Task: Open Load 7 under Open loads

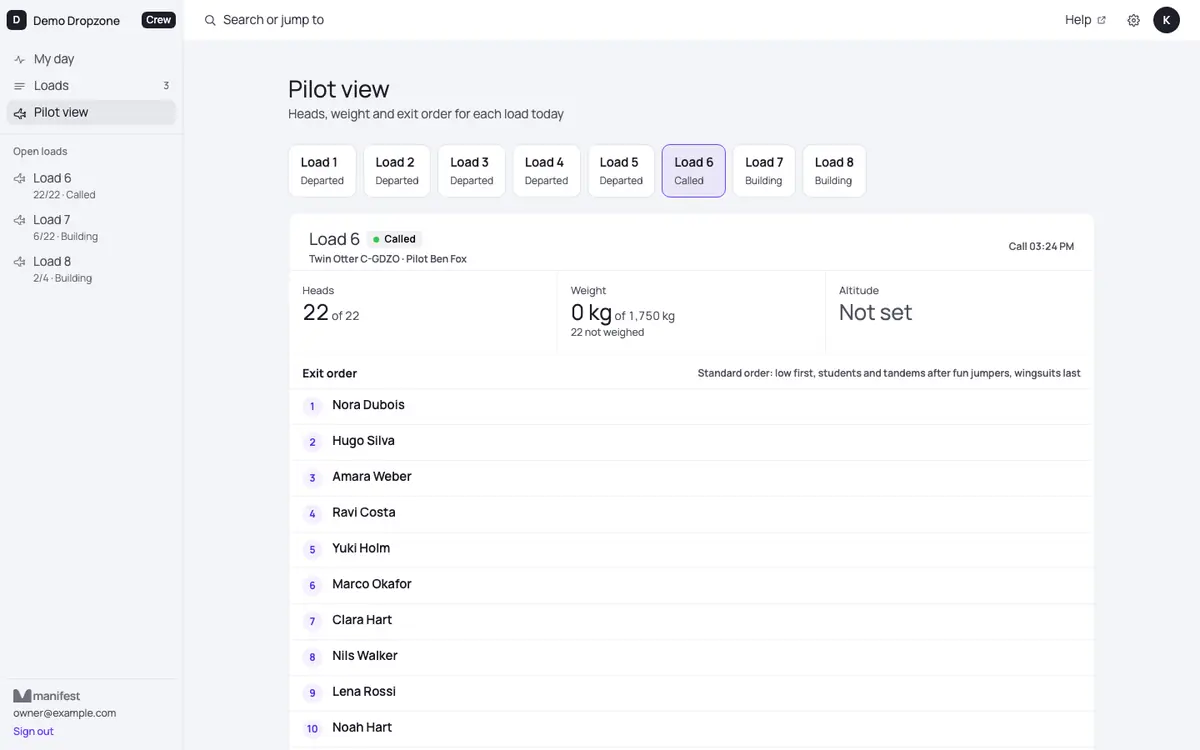Action: (x=91, y=227)
